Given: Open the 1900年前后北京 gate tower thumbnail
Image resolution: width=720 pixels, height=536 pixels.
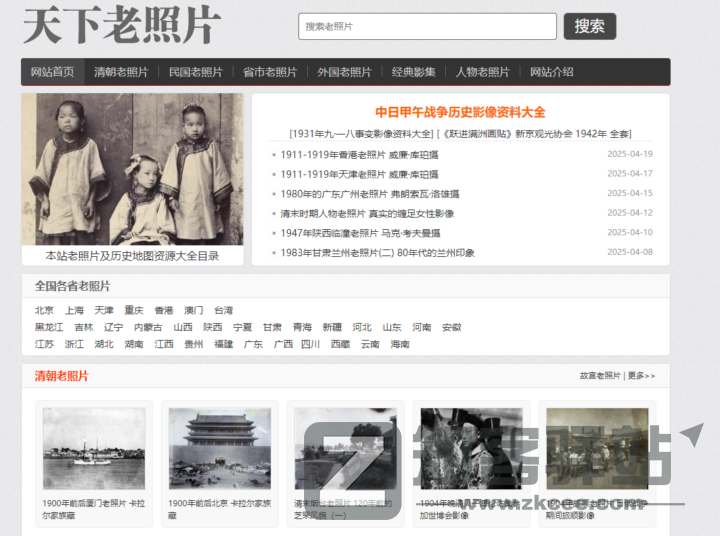Looking at the screenshot, I should pyautogui.click(x=220, y=448).
